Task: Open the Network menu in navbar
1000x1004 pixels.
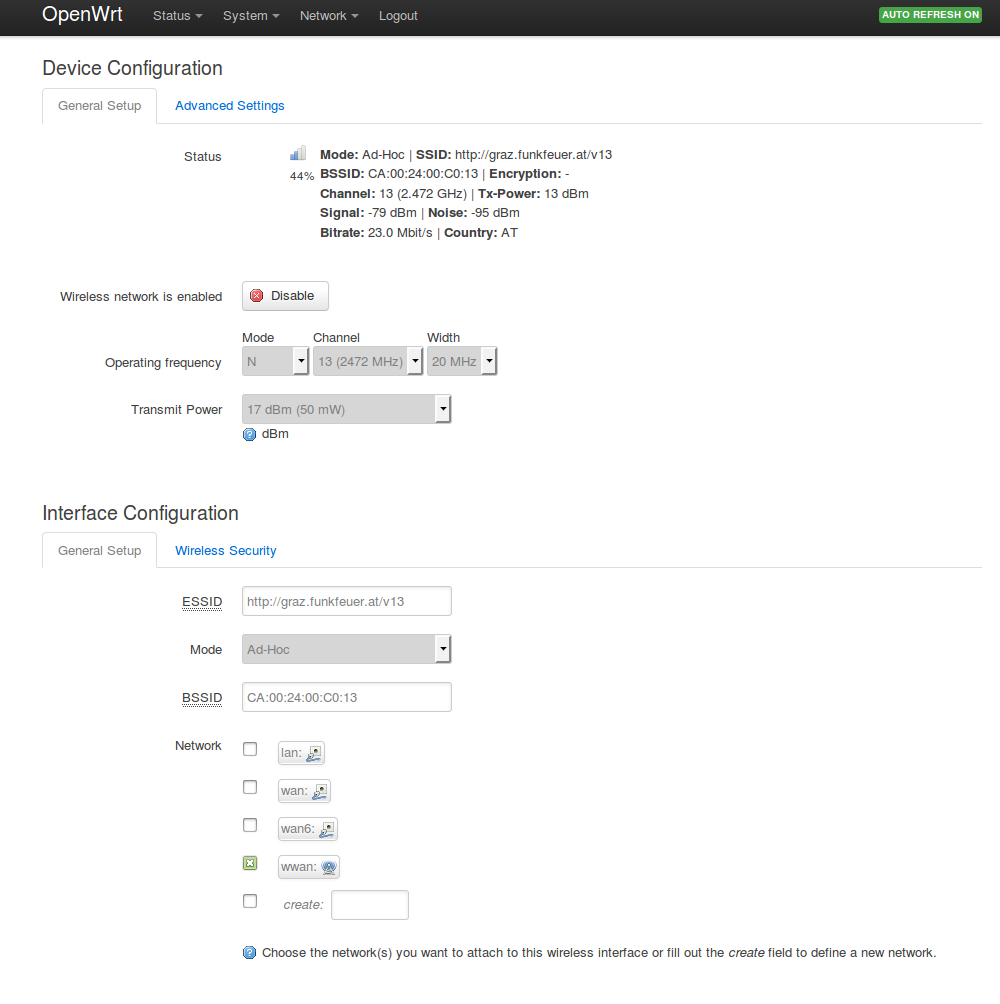Action: [x=328, y=16]
